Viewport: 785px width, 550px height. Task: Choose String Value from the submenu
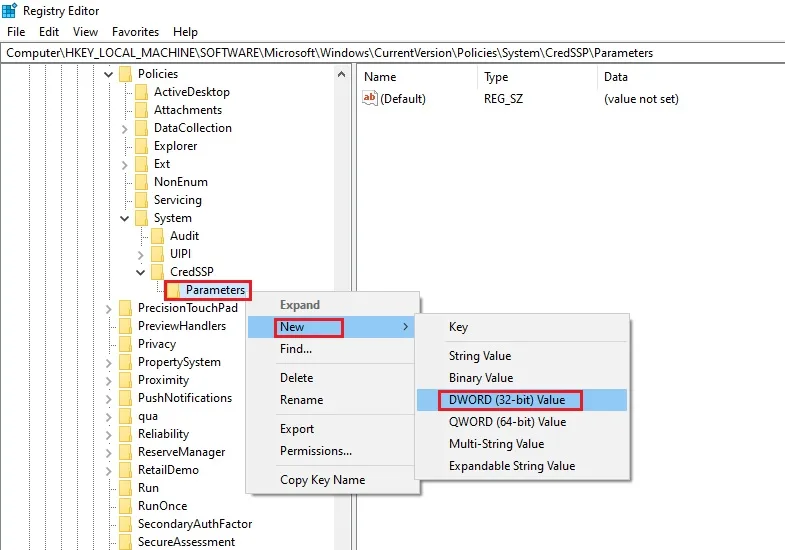pyautogui.click(x=522, y=356)
